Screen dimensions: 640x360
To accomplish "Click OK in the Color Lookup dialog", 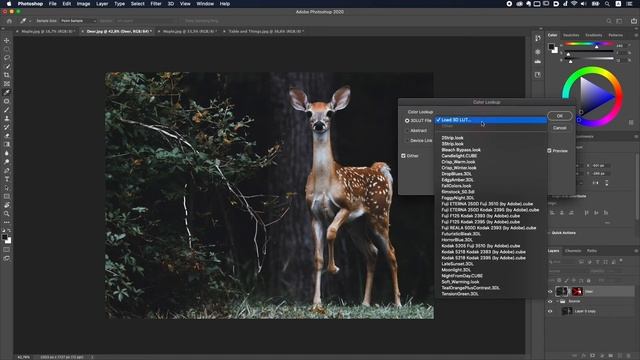I will pos(560,116).
